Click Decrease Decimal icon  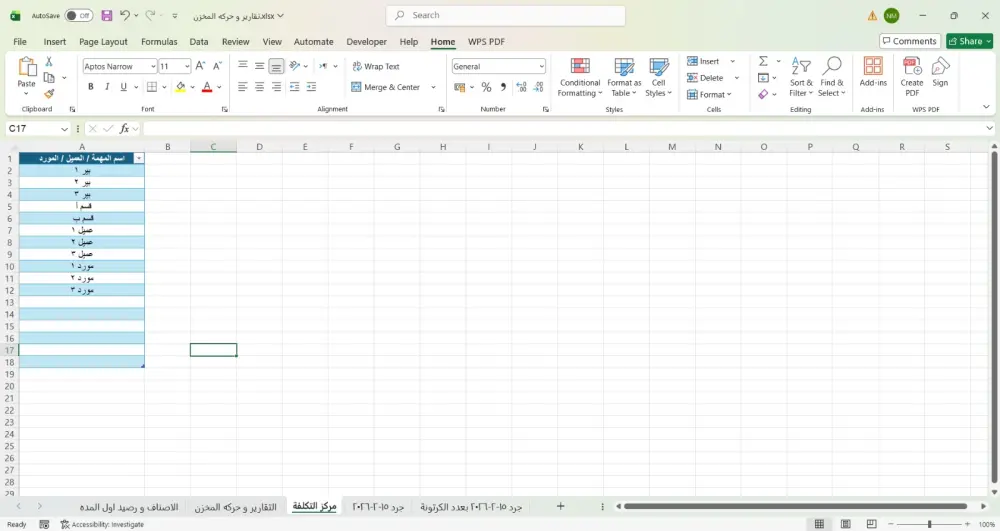[x=538, y=87]
